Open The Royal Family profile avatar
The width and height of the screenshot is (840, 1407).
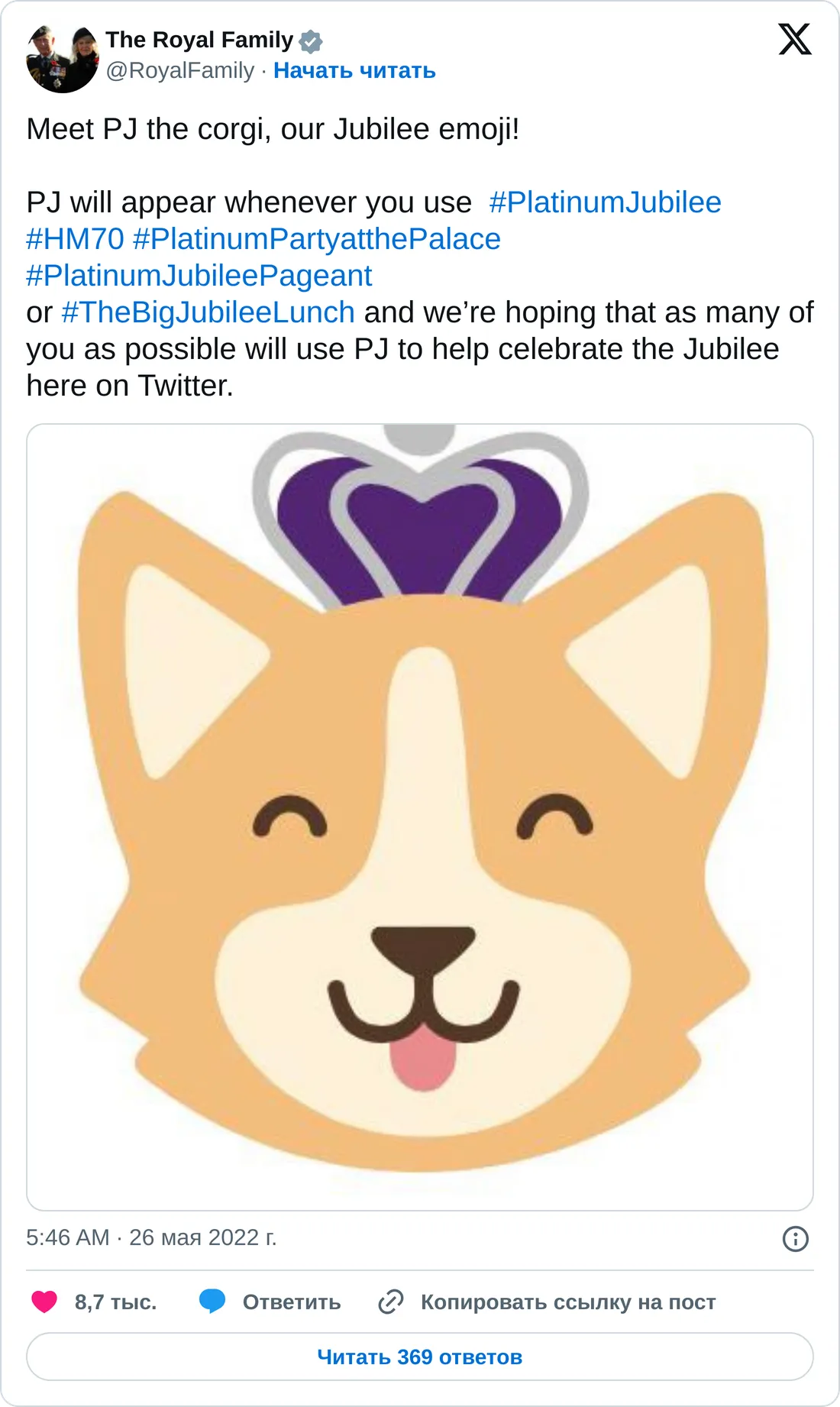click(x=62, y=58)
